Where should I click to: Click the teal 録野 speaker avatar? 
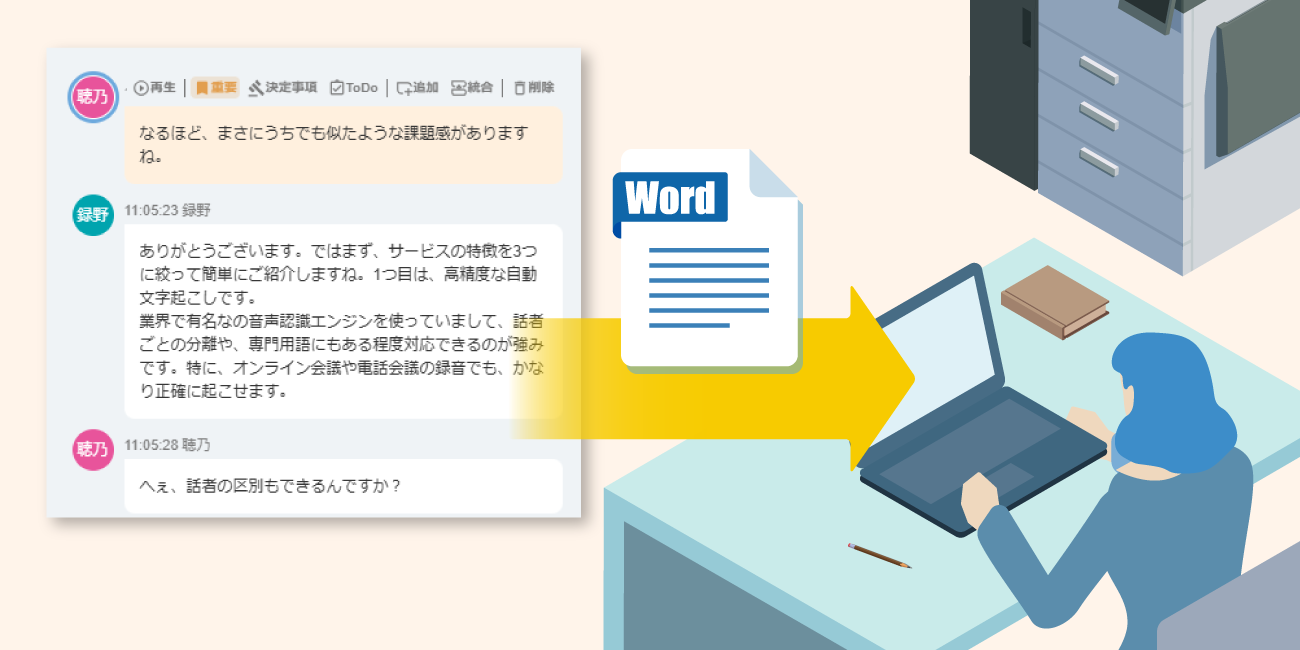tap(93, 215)
